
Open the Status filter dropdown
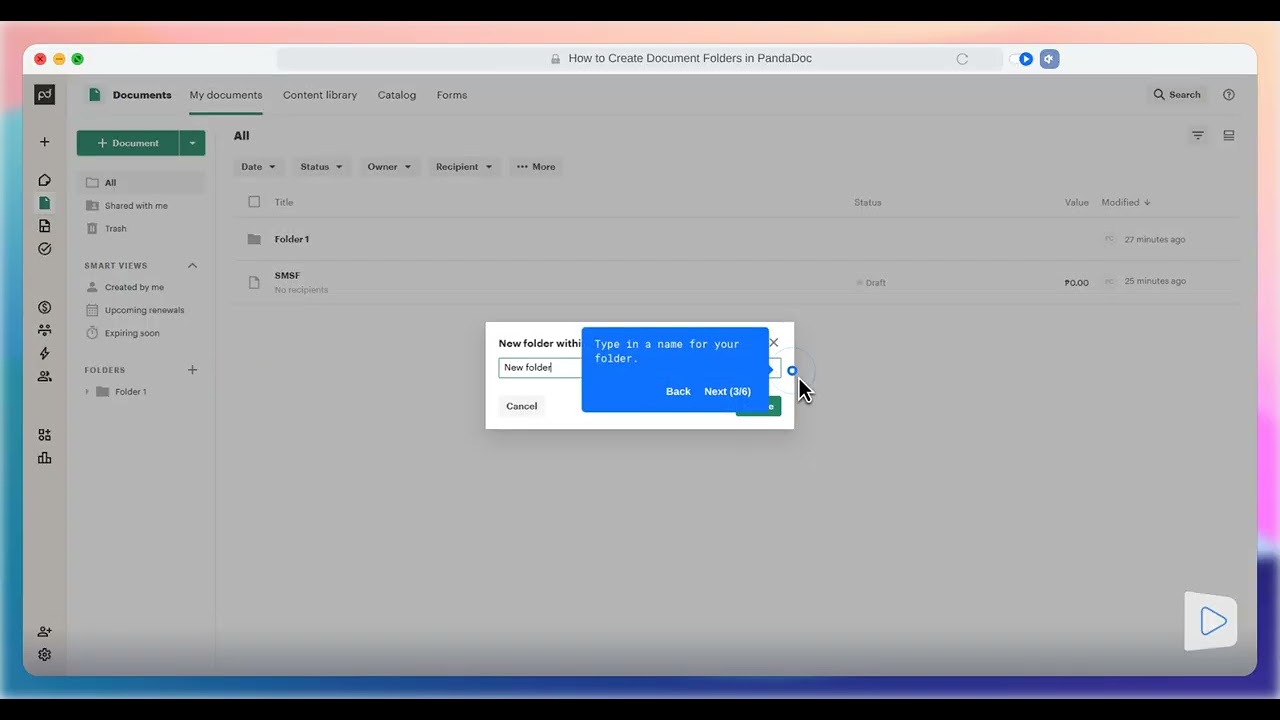click(321, 167)
